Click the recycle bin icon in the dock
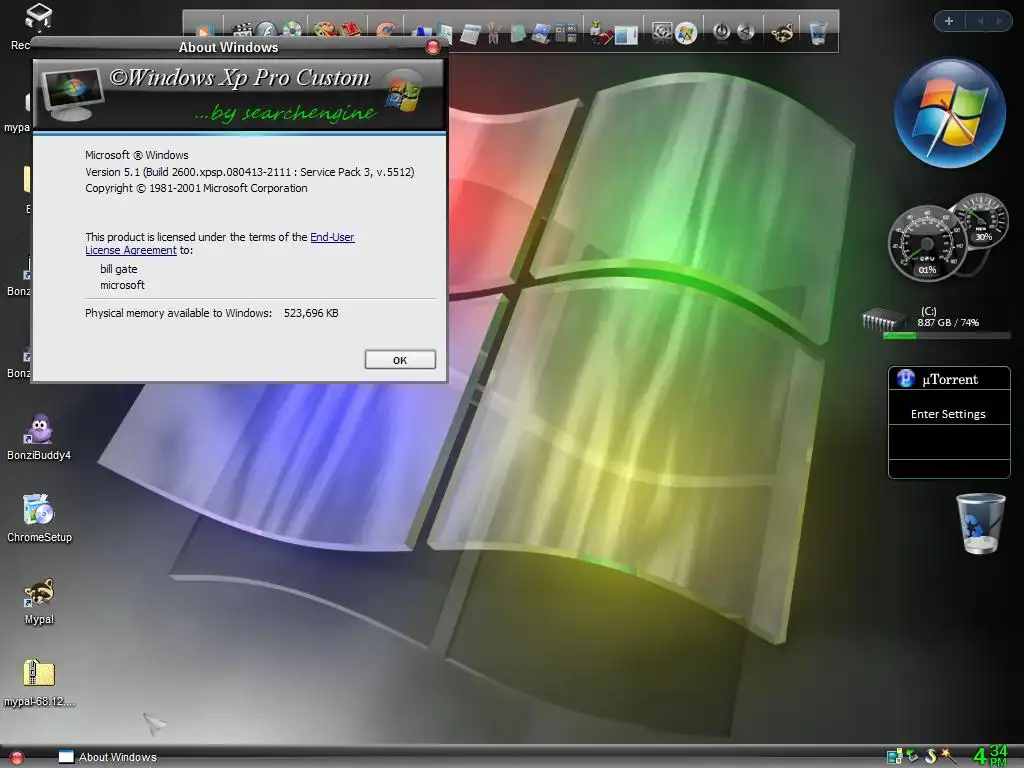1024x768 pixels. pyautogui.click(x=818, y=33)
